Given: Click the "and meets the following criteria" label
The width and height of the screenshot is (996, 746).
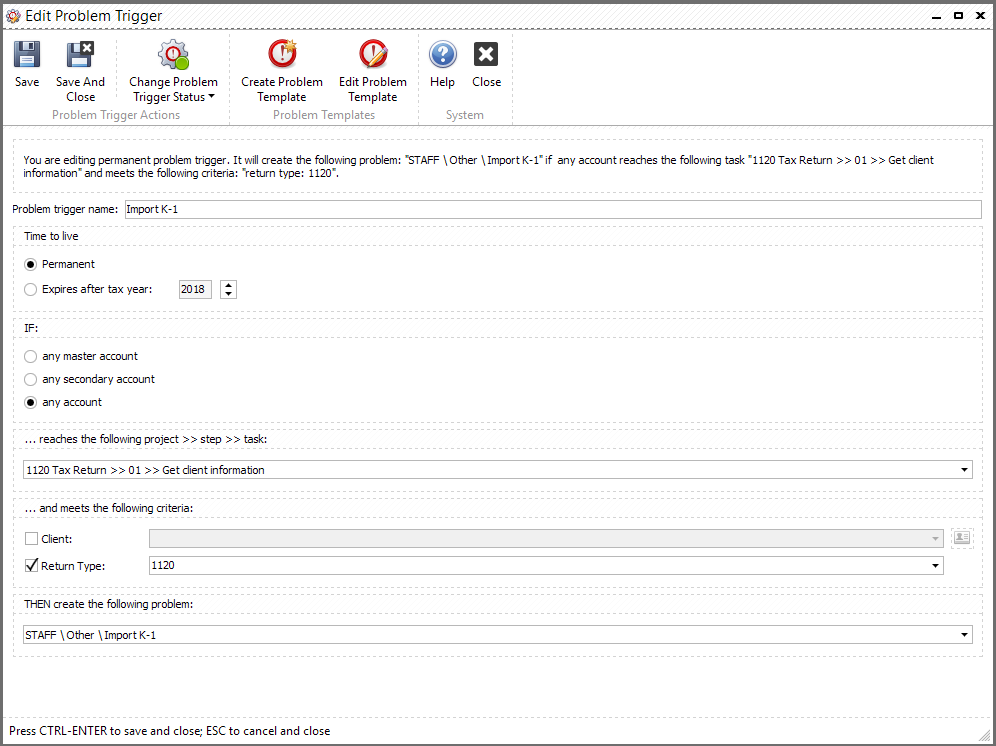Looking at the screenshot, I should (109, 508).
